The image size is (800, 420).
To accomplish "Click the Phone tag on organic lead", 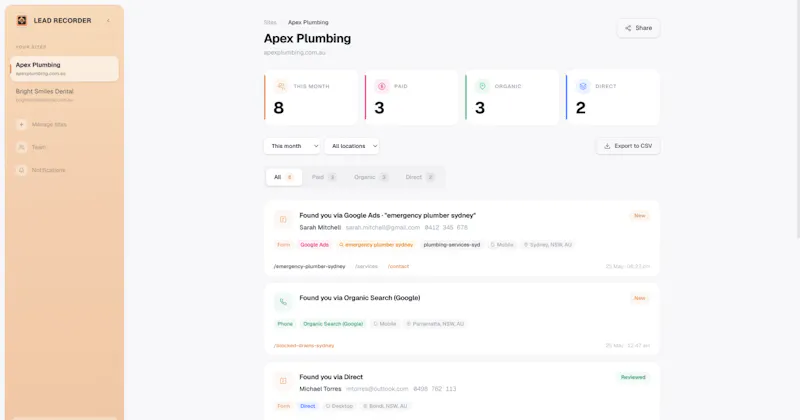I will [285, 324].
